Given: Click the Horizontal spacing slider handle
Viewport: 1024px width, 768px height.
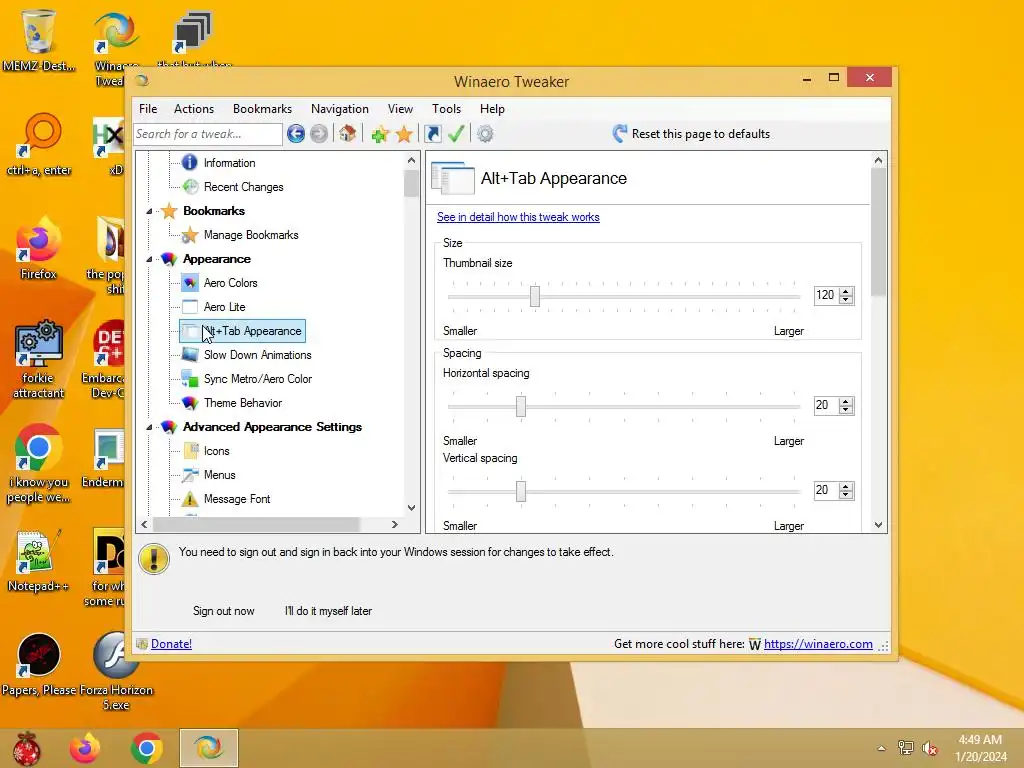Looking at the screenshot, I should pos(520,406).
